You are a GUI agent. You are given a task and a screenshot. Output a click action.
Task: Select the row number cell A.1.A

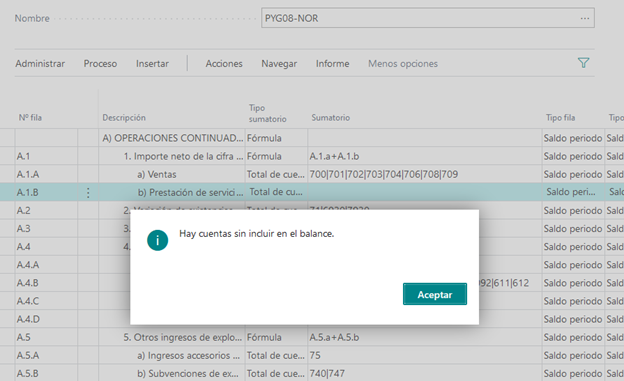tap(46, 174)
